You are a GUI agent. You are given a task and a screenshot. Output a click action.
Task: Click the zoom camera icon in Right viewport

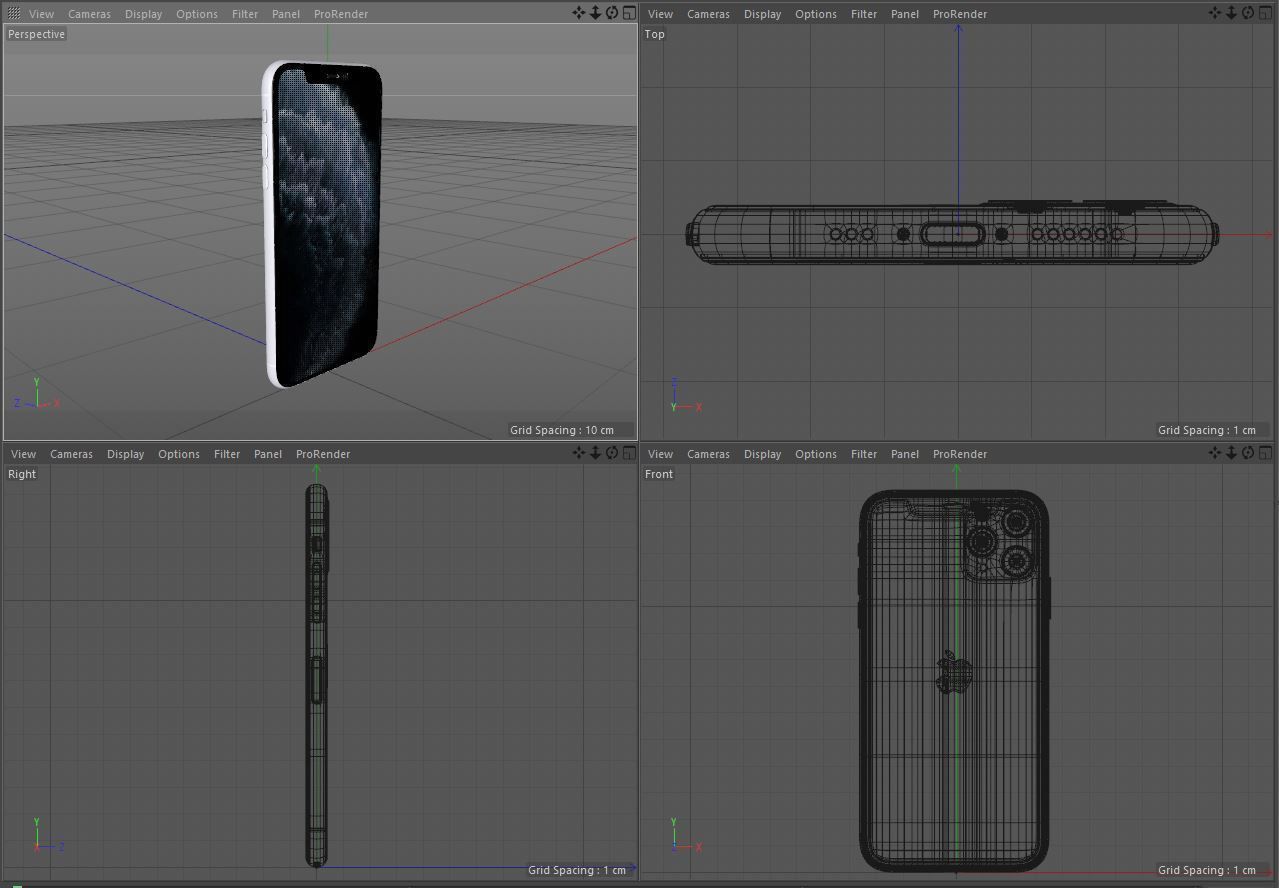tap(595, 453)
